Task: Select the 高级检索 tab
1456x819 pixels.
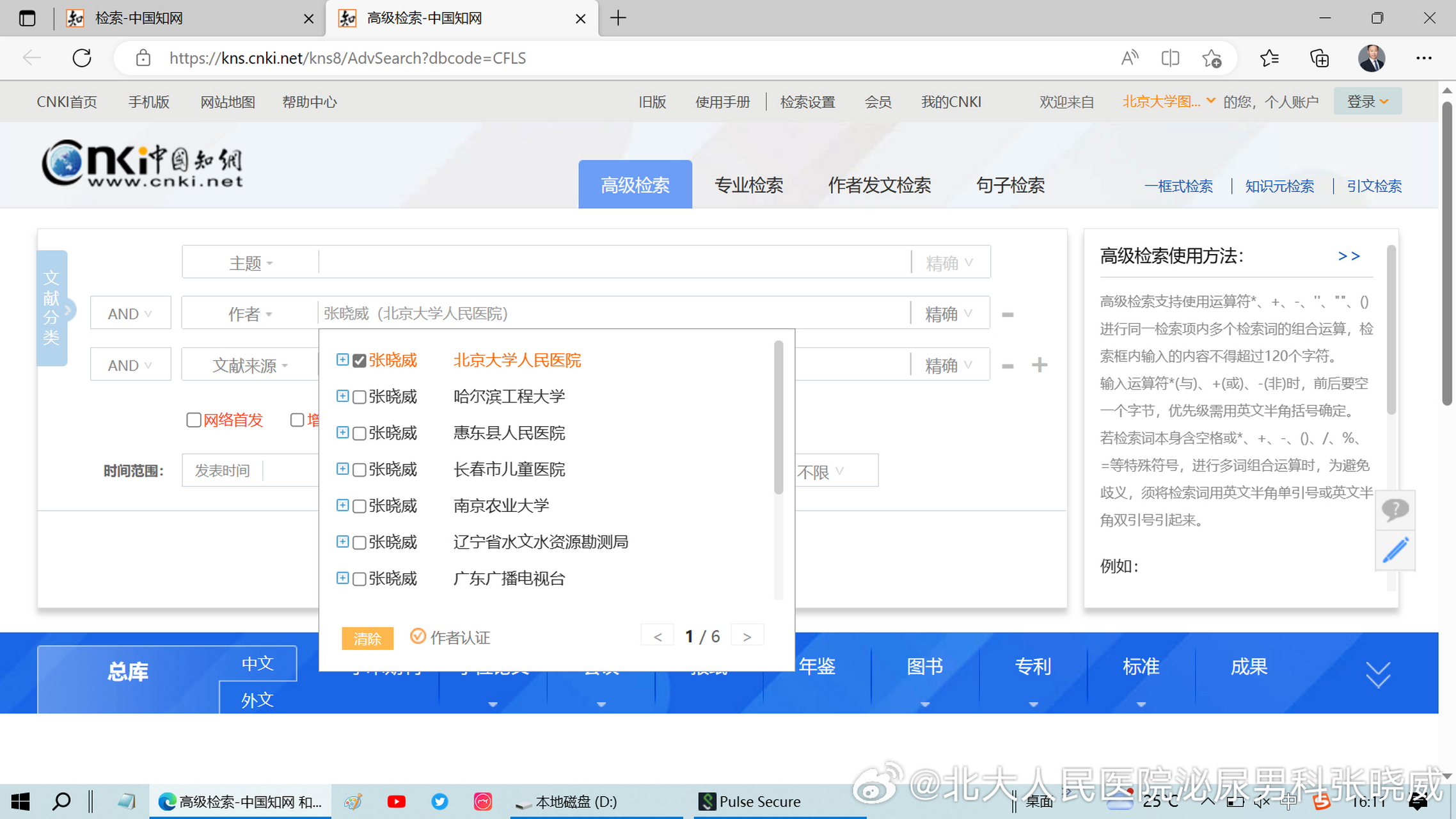Action: (635, 186)
